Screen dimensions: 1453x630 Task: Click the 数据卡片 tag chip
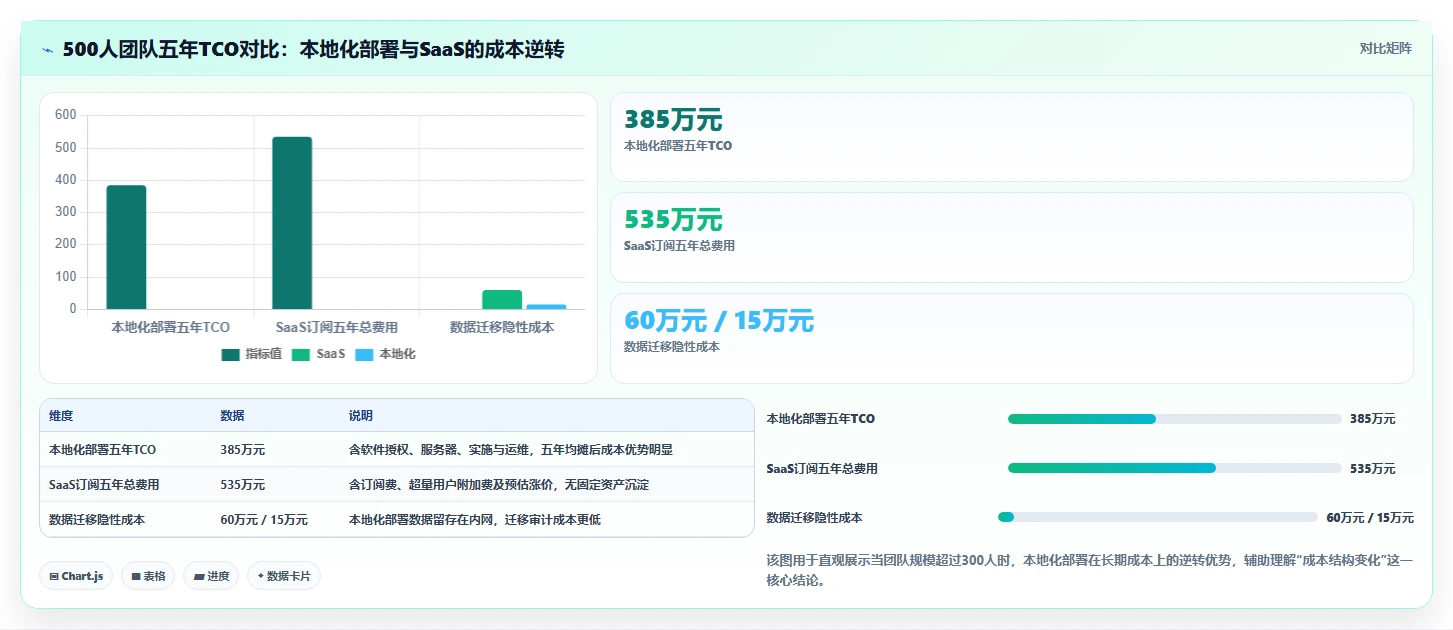point(284,576)
